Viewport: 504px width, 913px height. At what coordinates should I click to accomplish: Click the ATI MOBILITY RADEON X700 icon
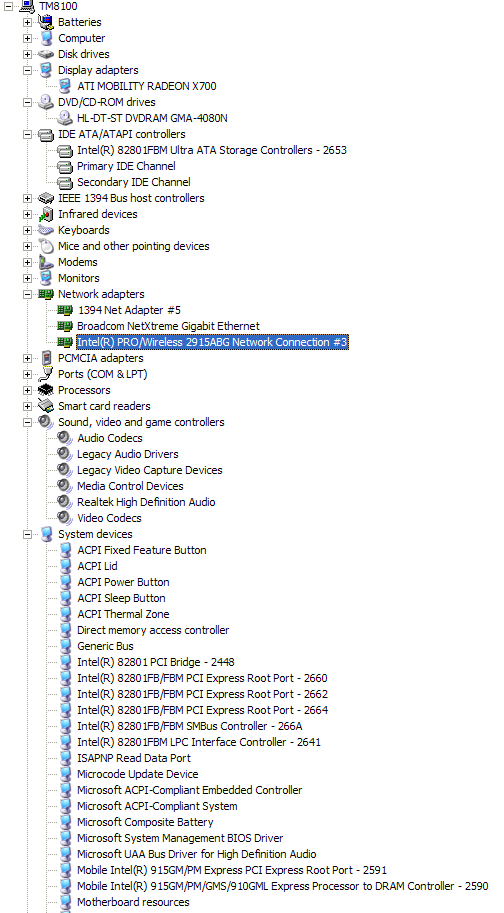pyautogui.click(x=65, y=86)
